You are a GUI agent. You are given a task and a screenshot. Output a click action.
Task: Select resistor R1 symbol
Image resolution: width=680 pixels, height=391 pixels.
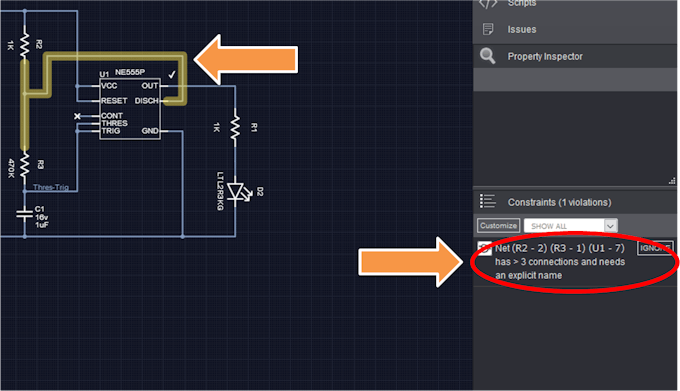pyautogui.click(x=235, y=127)
